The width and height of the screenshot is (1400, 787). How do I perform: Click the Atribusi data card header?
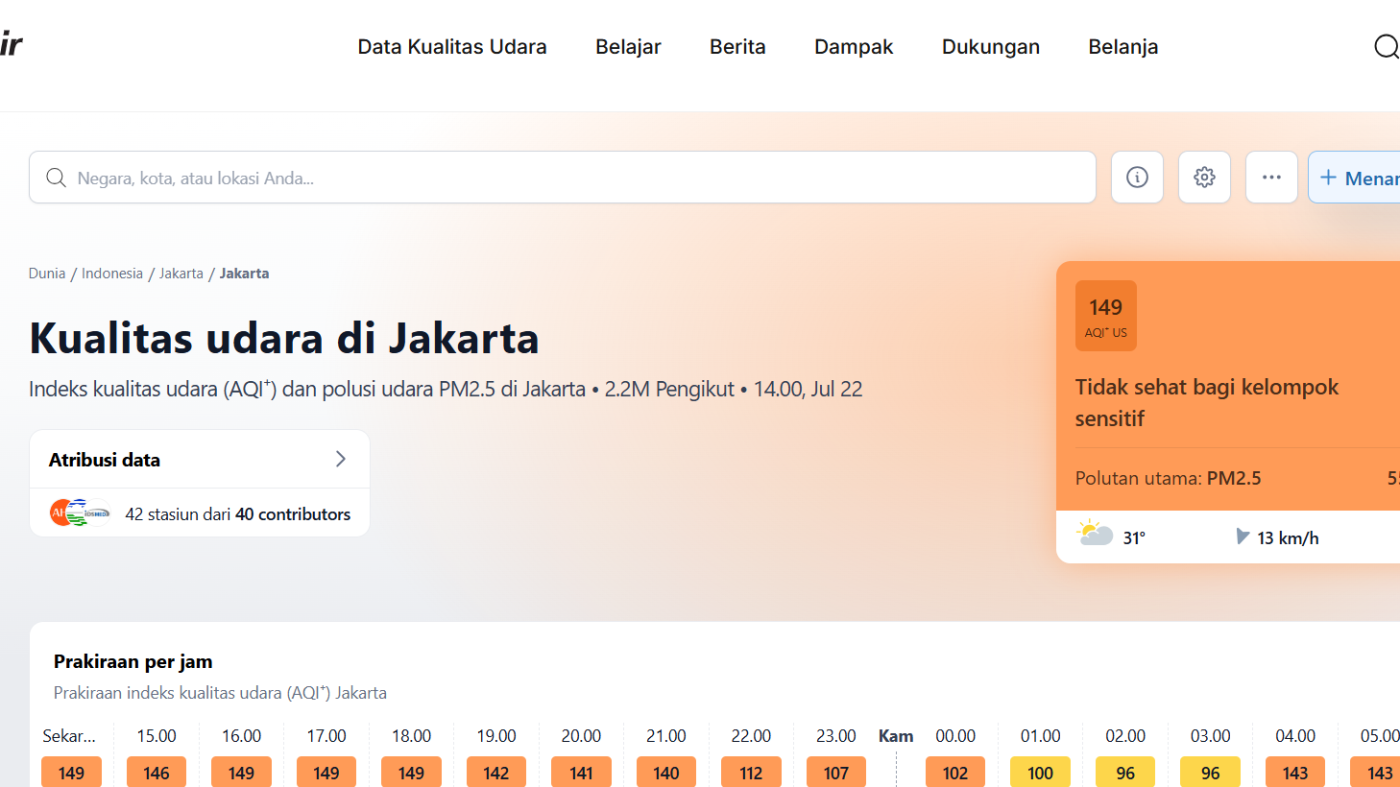tap(200, 459)
